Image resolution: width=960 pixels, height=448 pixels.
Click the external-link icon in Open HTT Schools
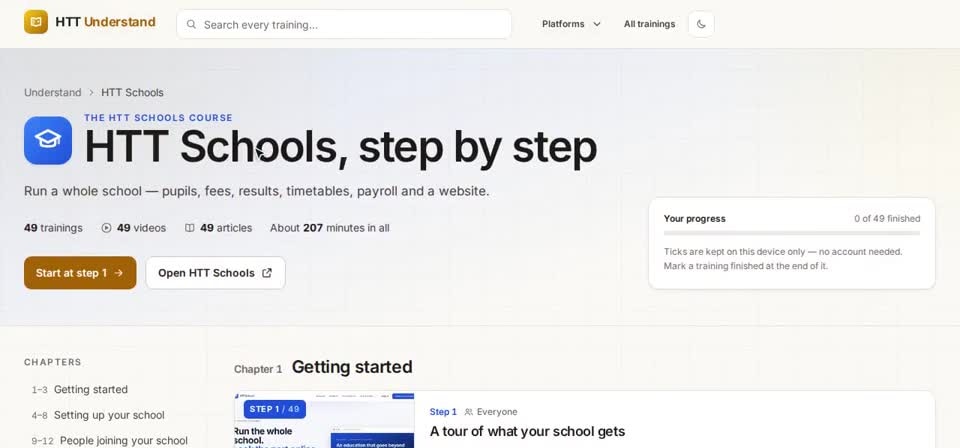click(267, 273)
